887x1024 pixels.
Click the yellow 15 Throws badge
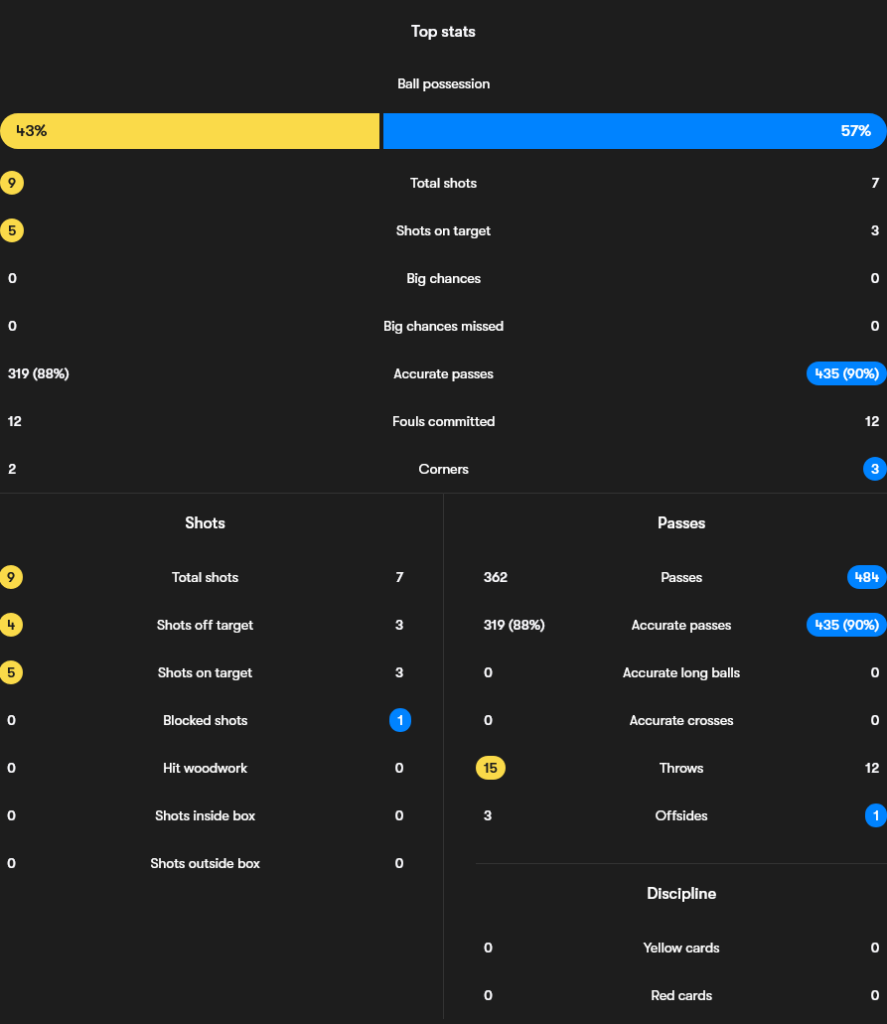pyautogui.click(x=490, y=768)
